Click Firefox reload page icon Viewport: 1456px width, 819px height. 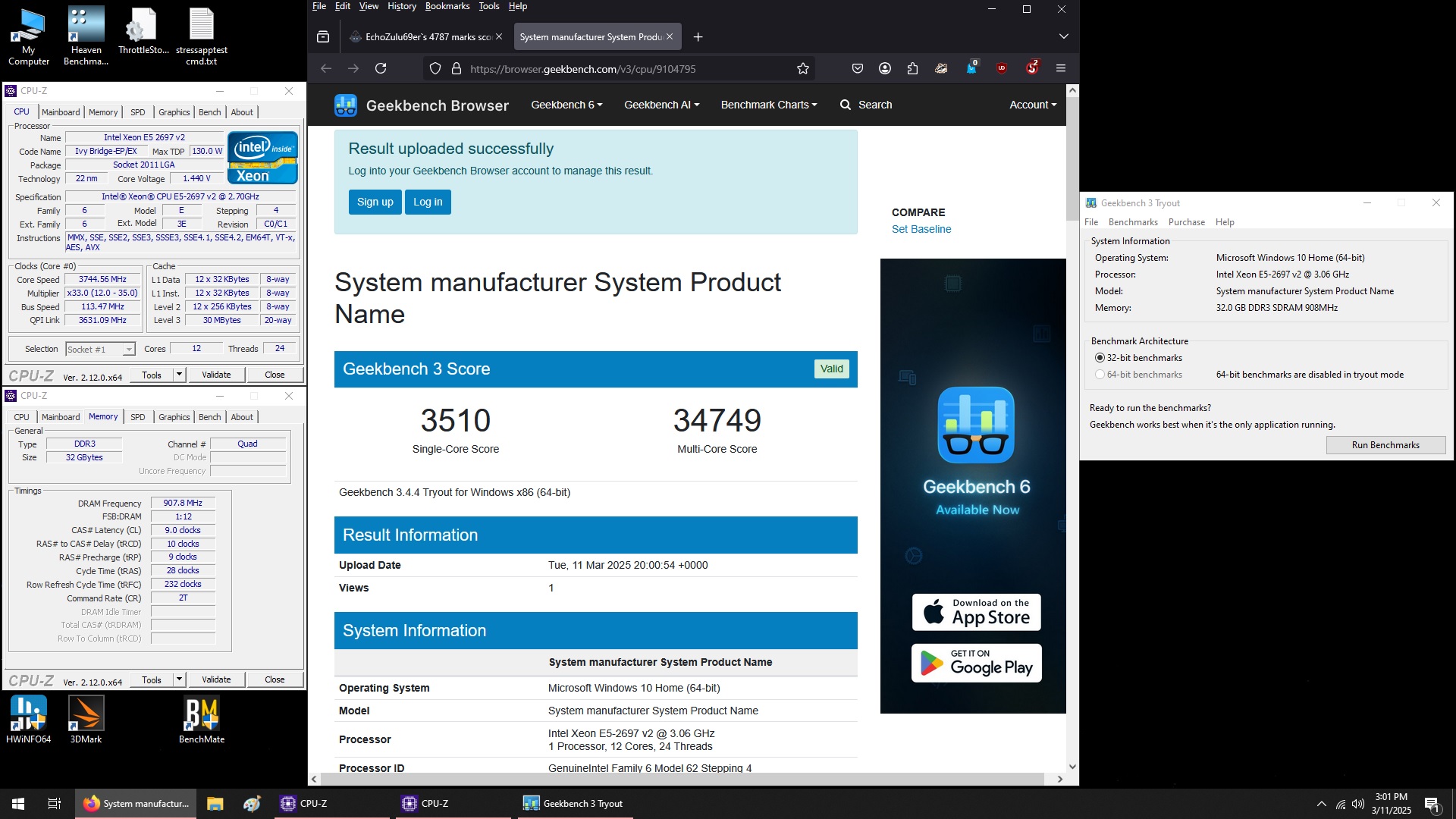pos(381,68)
